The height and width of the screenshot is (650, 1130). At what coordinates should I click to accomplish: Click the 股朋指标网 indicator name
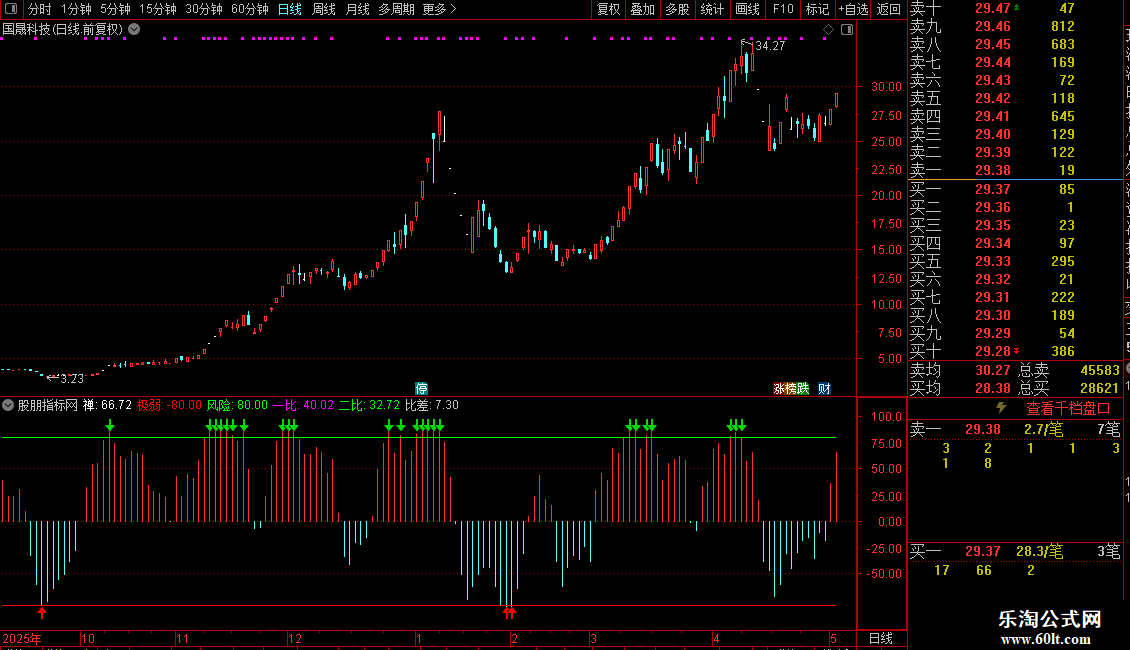point(48,405)
